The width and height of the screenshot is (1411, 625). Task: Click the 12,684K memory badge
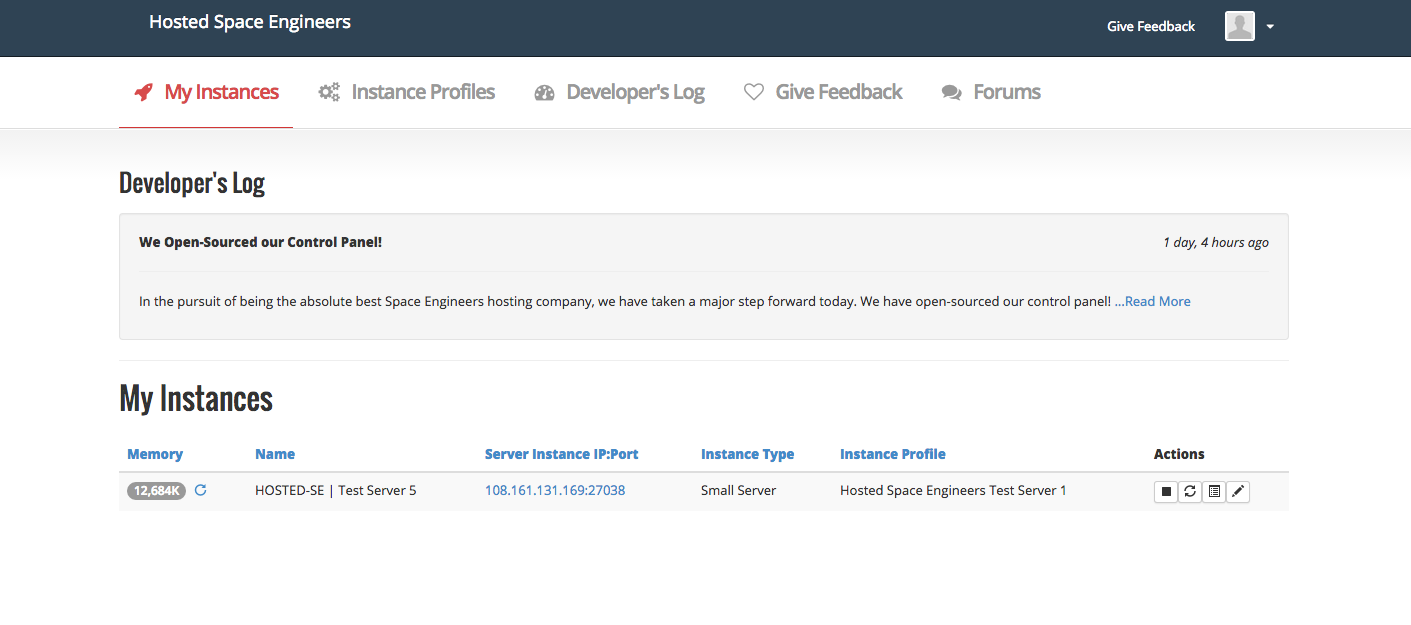(156, 491)
